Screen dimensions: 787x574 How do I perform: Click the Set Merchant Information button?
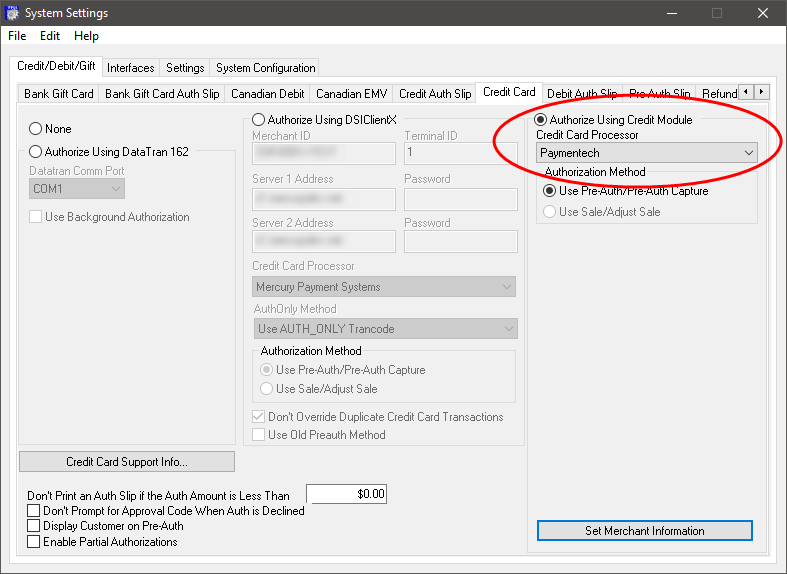pyautogui.click(x=644, y=530)
